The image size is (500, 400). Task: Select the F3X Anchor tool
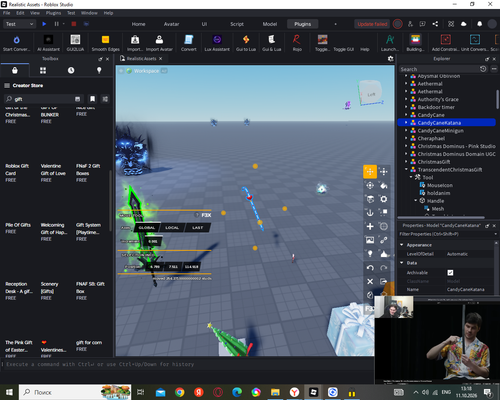tap(370, 213)
